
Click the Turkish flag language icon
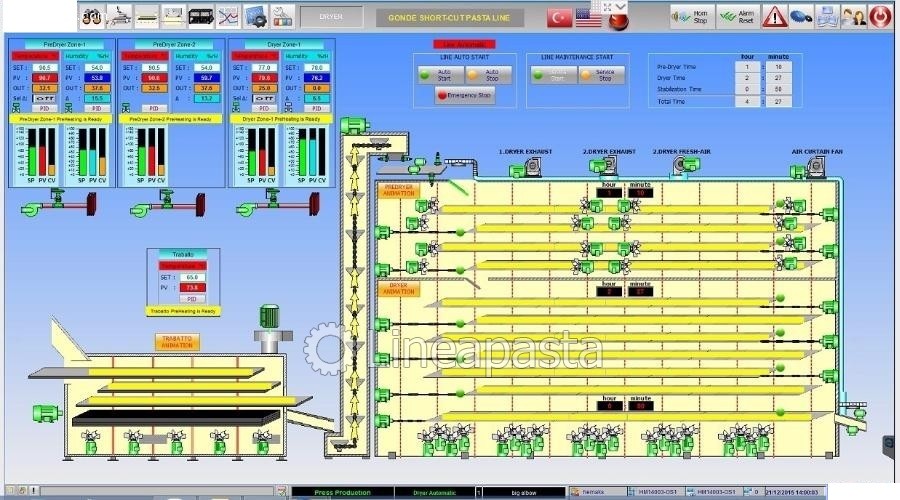[x=559, y=17]
